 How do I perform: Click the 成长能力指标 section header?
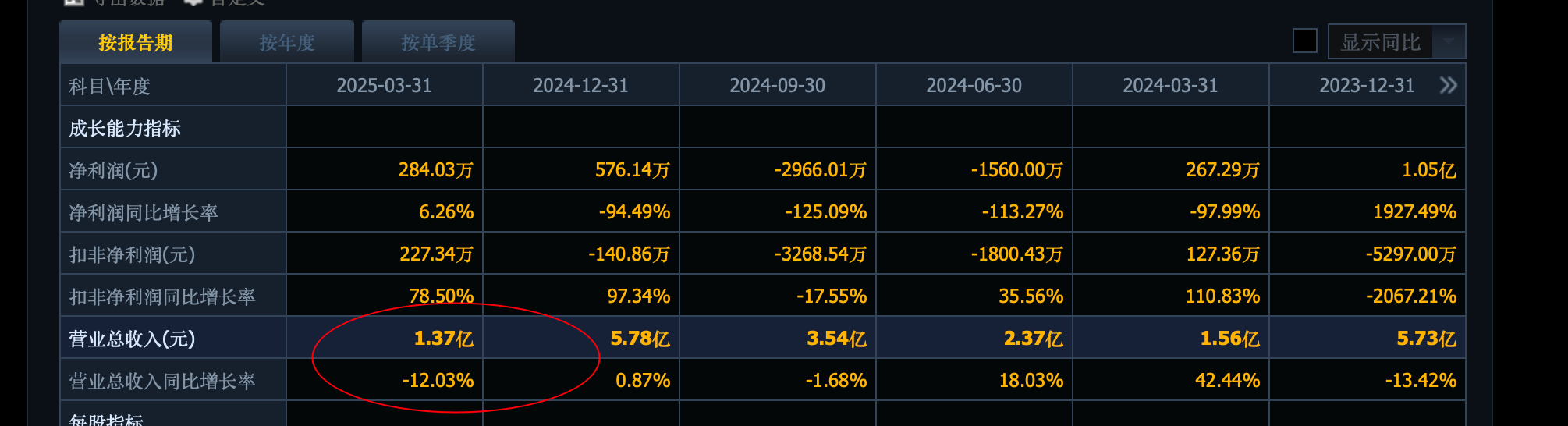(x=125, y=128)
